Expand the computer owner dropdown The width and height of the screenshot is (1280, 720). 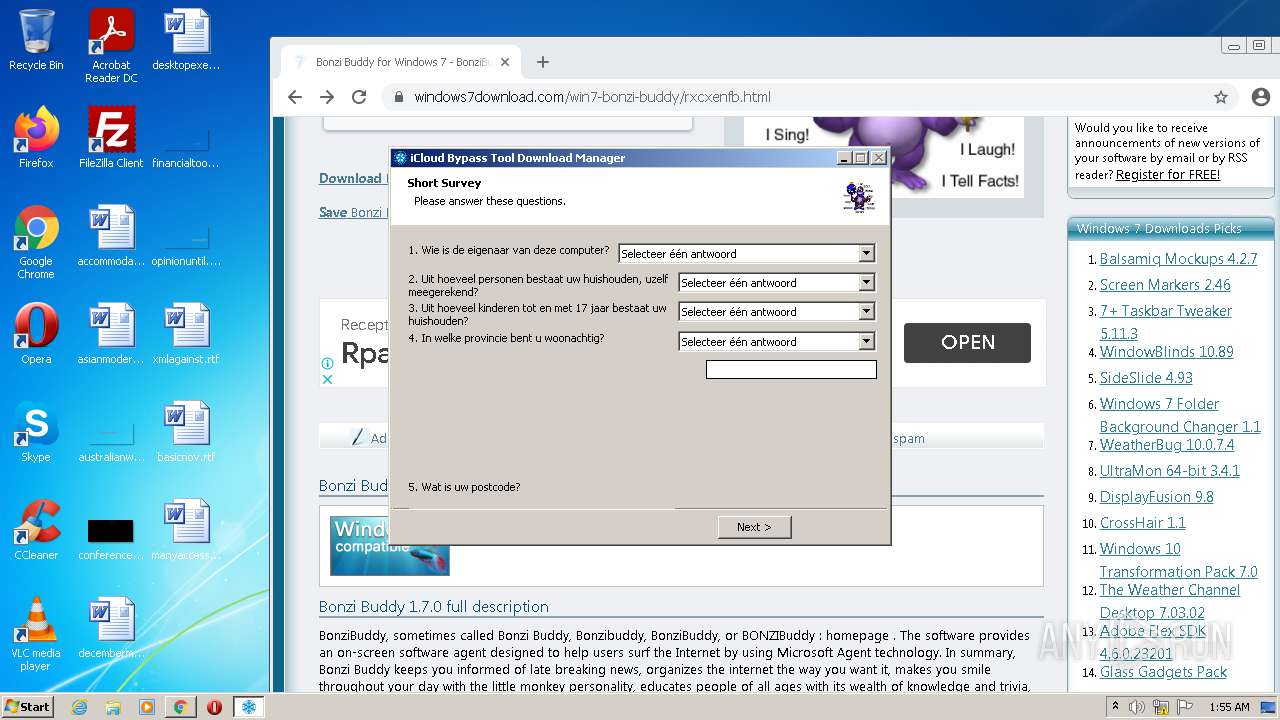pos(747,254)
